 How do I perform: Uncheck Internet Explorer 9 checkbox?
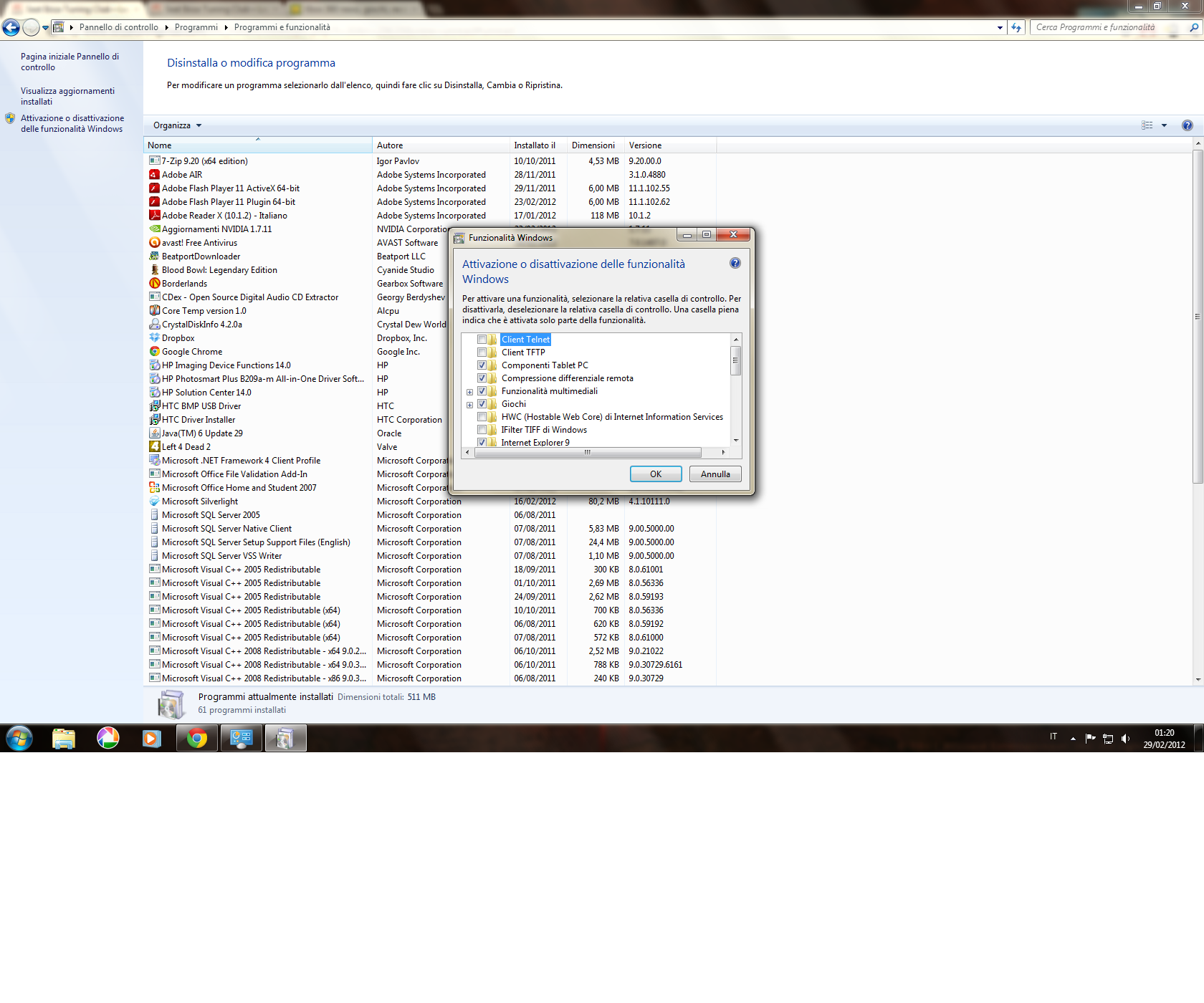pos(482,443)
